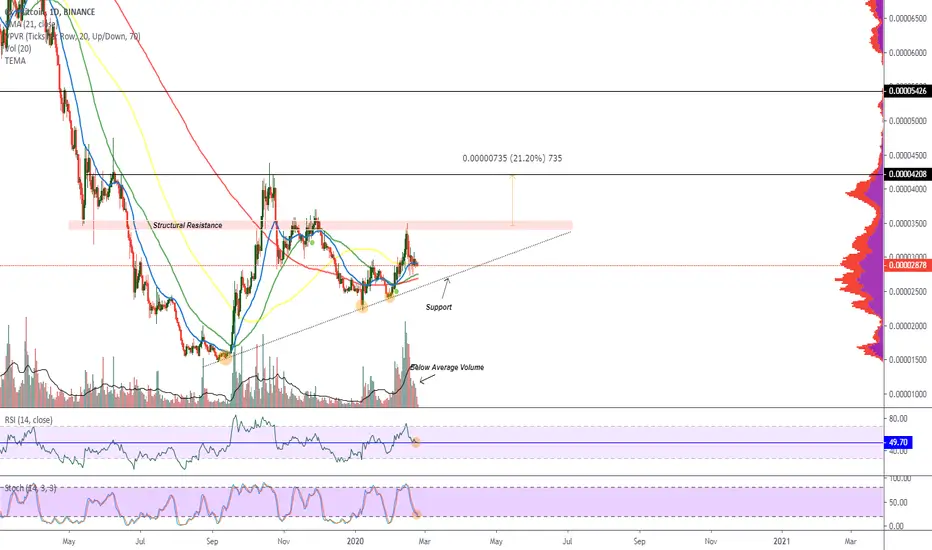Click the 0.00001000 price axis label
Viewport: 932px width, 550px height.
(x=908, y=394)
